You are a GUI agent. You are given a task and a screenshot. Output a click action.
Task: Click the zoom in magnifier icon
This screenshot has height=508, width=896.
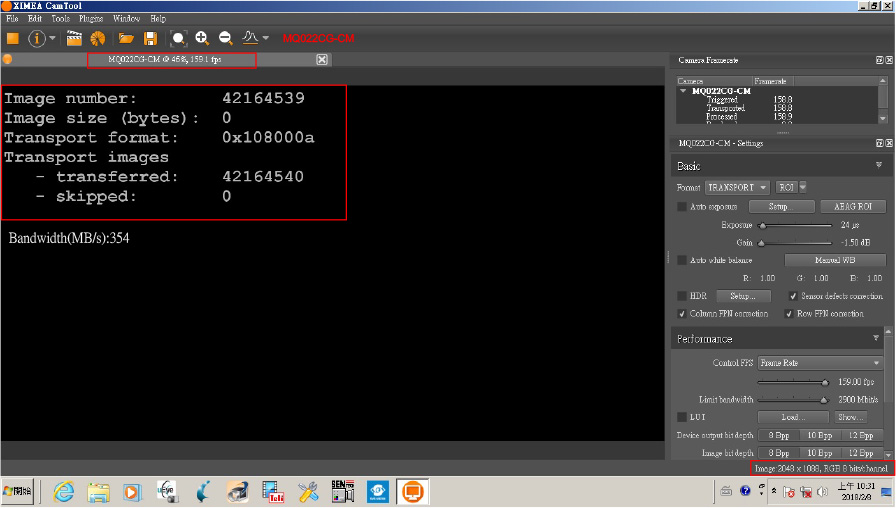(202, 38)
